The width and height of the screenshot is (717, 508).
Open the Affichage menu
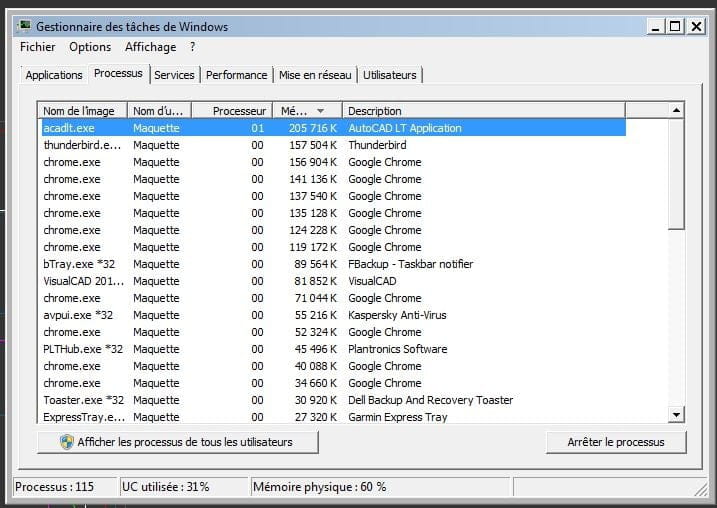point(150,47)
